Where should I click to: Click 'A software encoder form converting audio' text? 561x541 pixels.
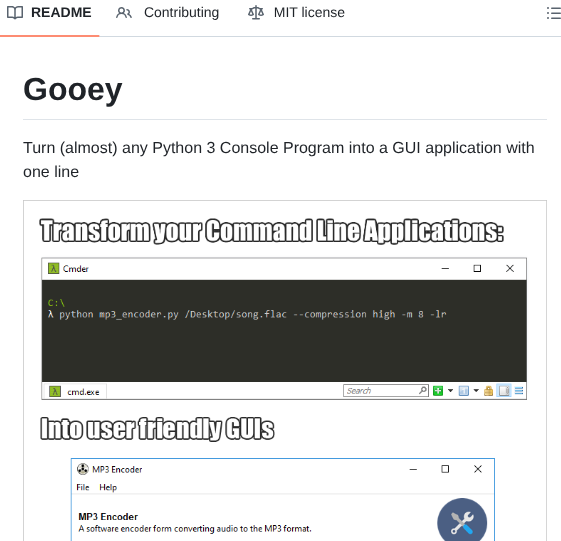pyautogui.click(x=195, y=529)
